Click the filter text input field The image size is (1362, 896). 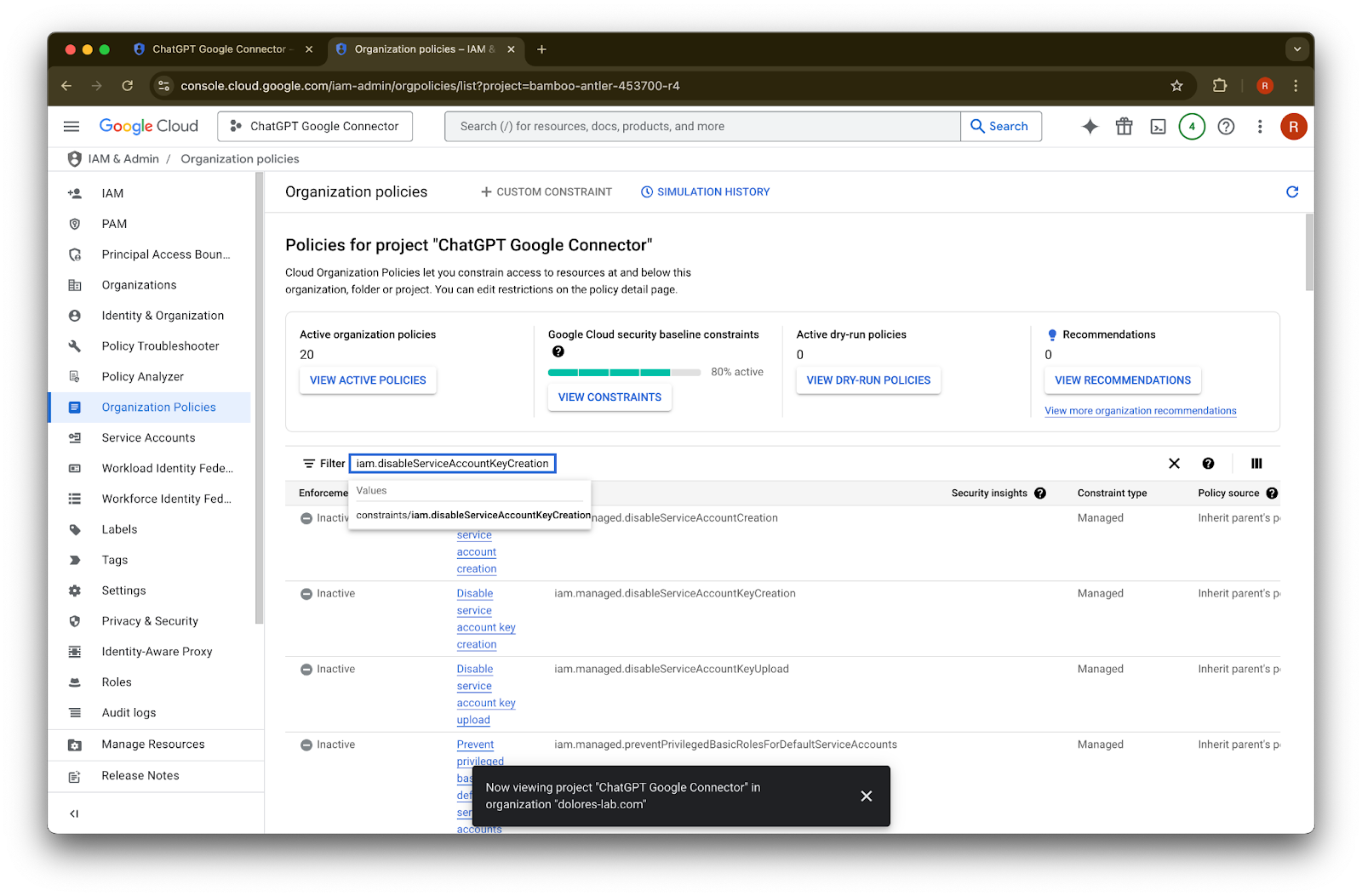pyautogui.click(x=453, y=464)
